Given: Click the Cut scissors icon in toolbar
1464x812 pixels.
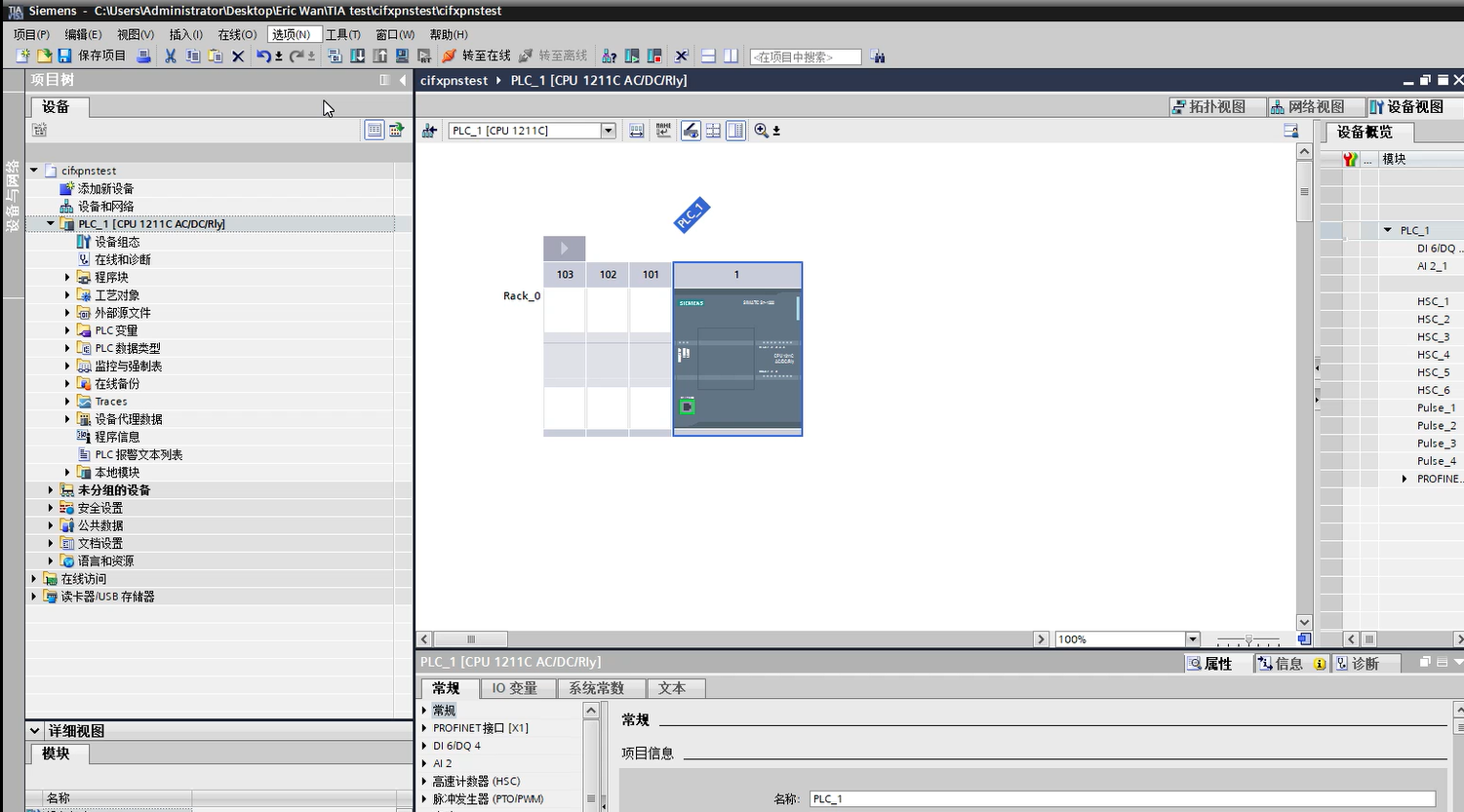Looking at the screenshot, I should tap(171, 57).
